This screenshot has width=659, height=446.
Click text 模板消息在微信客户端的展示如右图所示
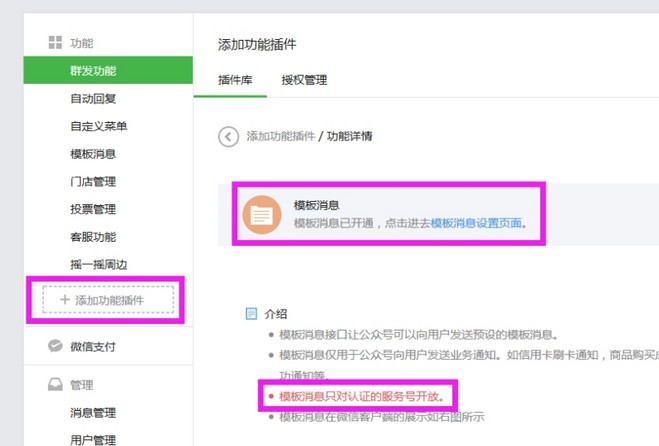click(382, 417)
